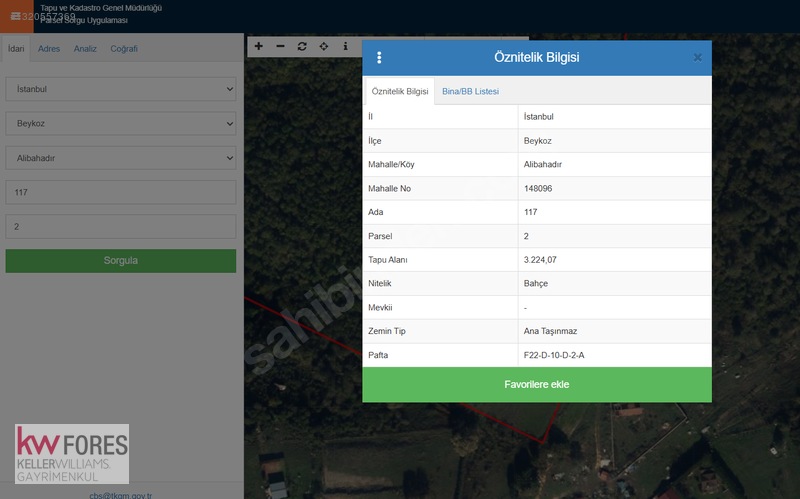
Task: Click the Favorilere ekle button
Action: pyautogui.click(x=537, y=385)
